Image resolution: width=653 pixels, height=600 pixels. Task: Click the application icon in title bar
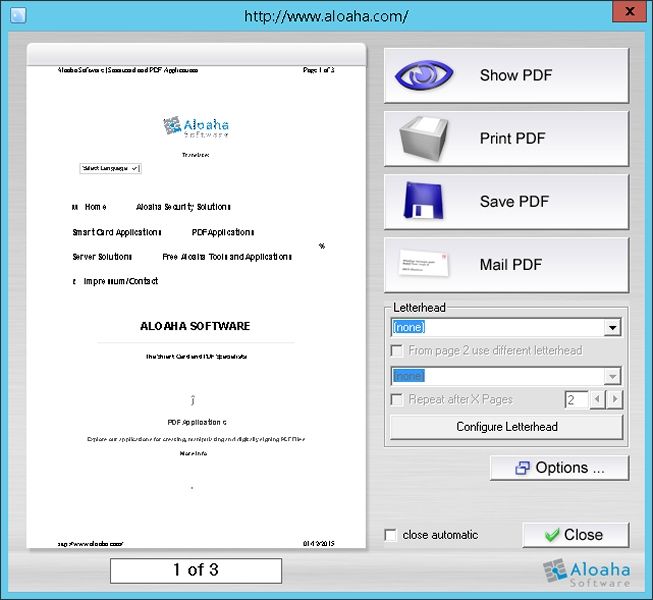coord(18,16)
